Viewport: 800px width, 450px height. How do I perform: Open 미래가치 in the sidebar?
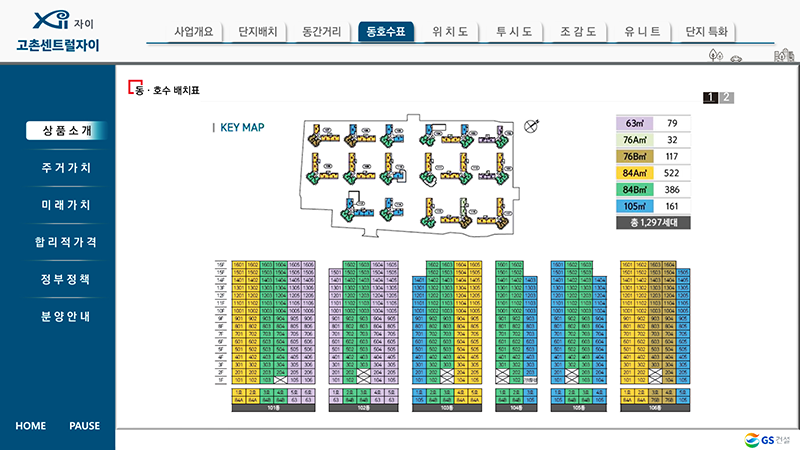tap(66, 205)
